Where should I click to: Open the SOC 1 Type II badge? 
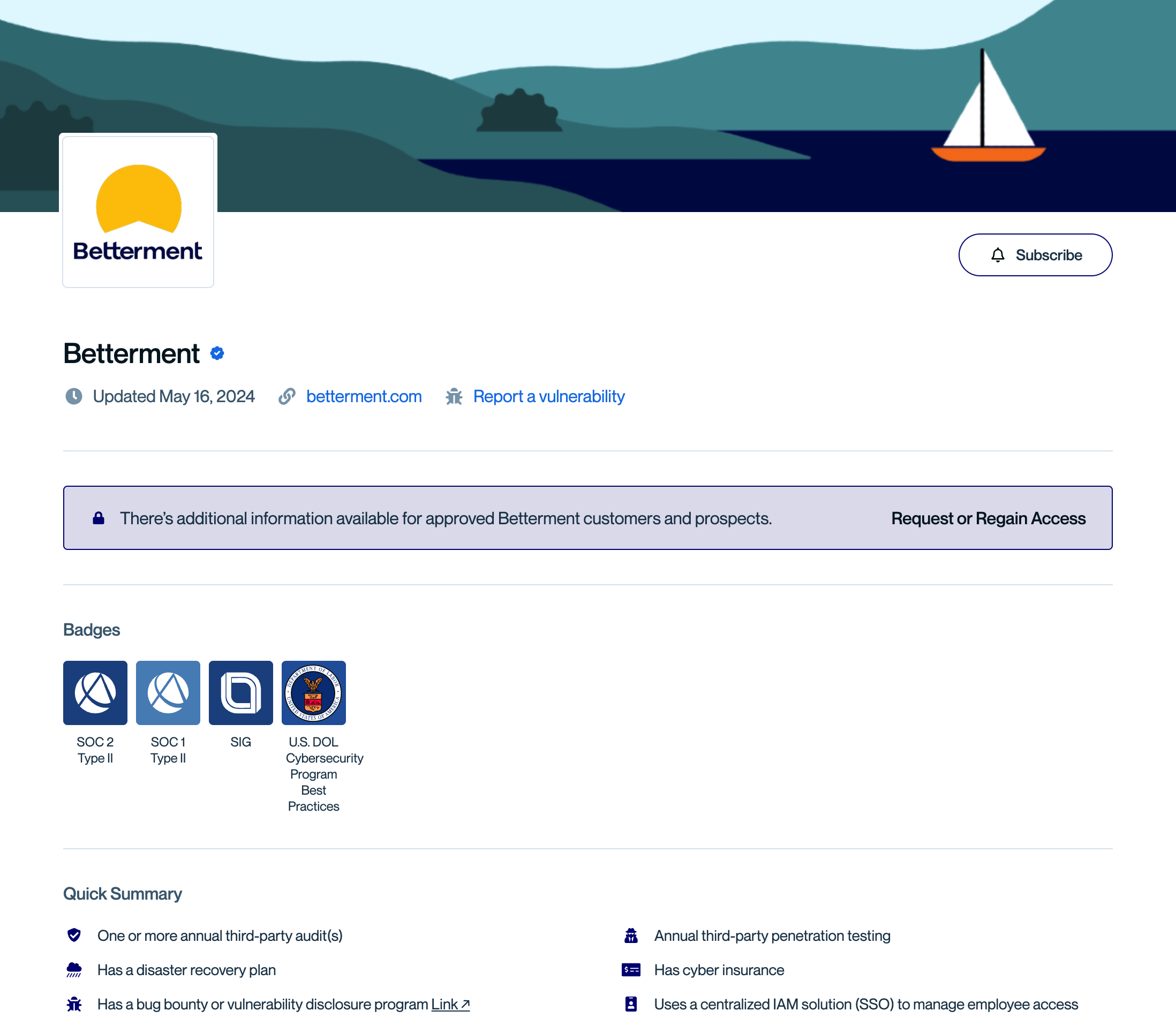click(168, 692)
